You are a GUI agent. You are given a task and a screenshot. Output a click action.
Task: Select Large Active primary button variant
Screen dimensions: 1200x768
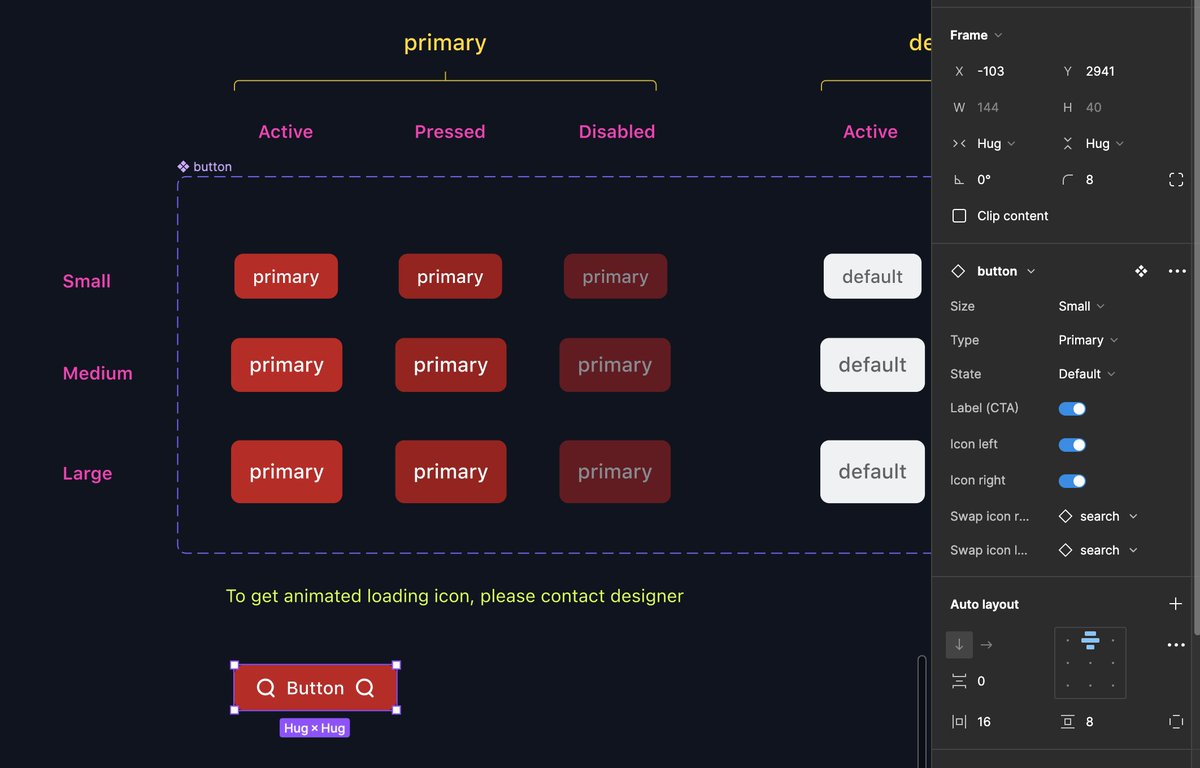click(286, 472)
